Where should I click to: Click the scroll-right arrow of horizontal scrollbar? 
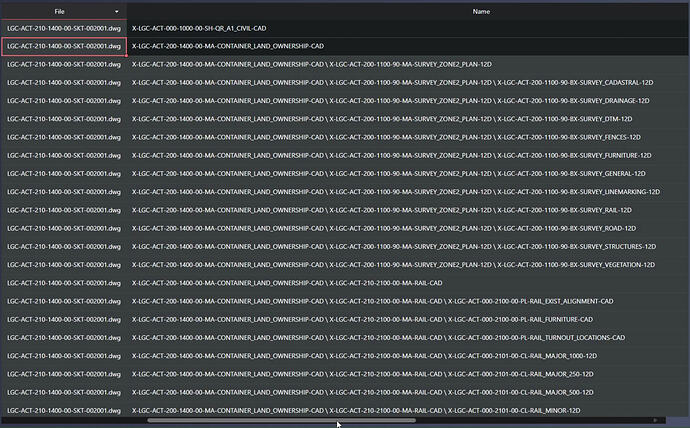[655, 421]
